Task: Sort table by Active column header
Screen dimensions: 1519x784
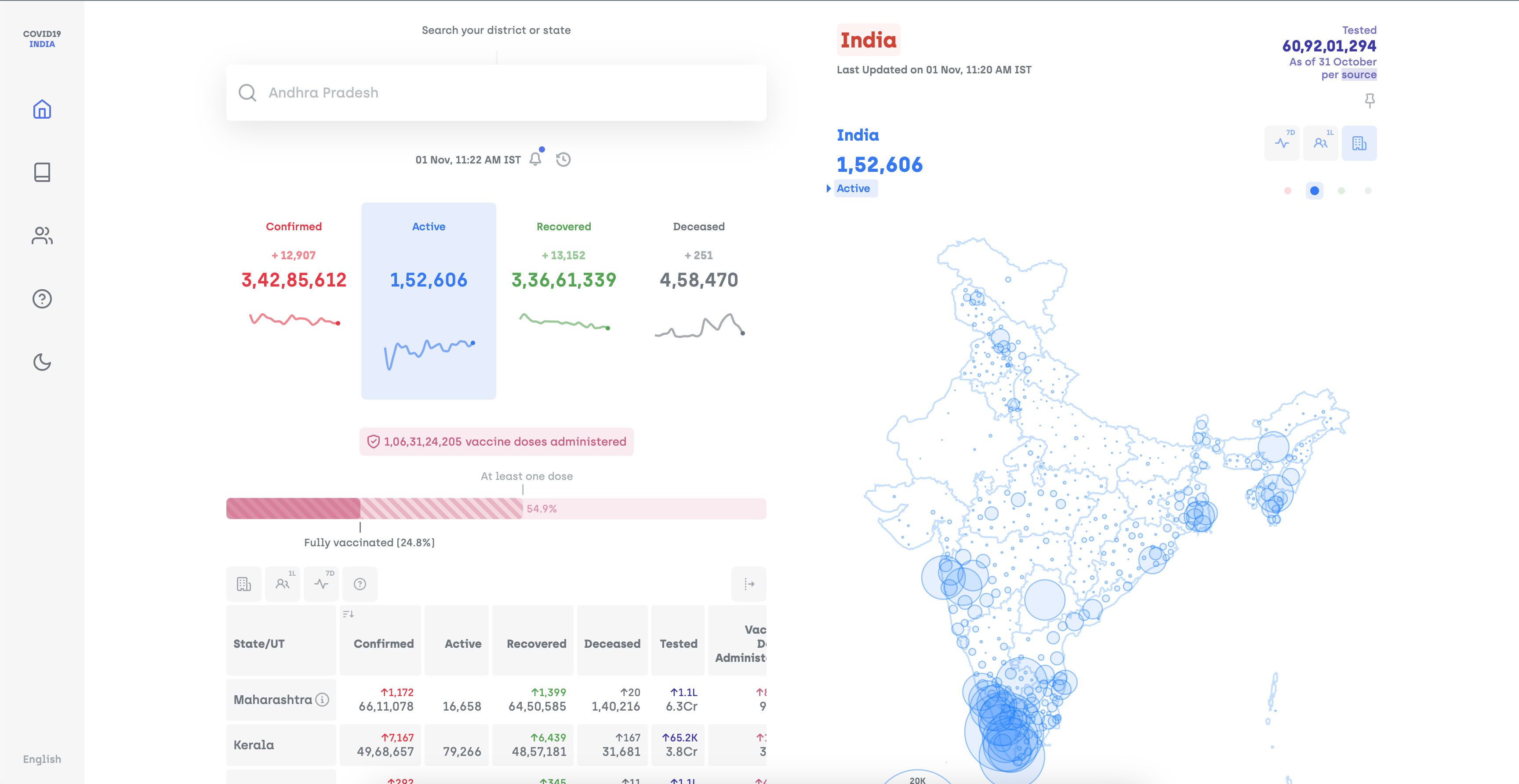Action: point(456,640)
